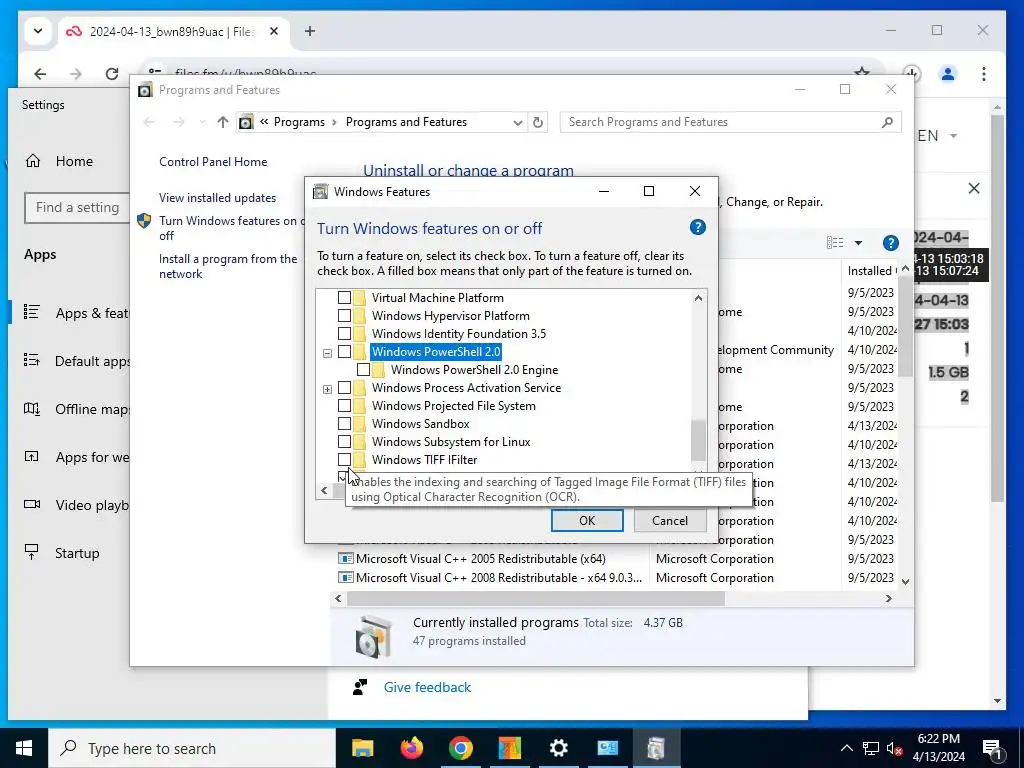Screen dimensions: 1024x768
Task: Check Windows Hypervisor Platform feature
Action: tap(344, 315)
